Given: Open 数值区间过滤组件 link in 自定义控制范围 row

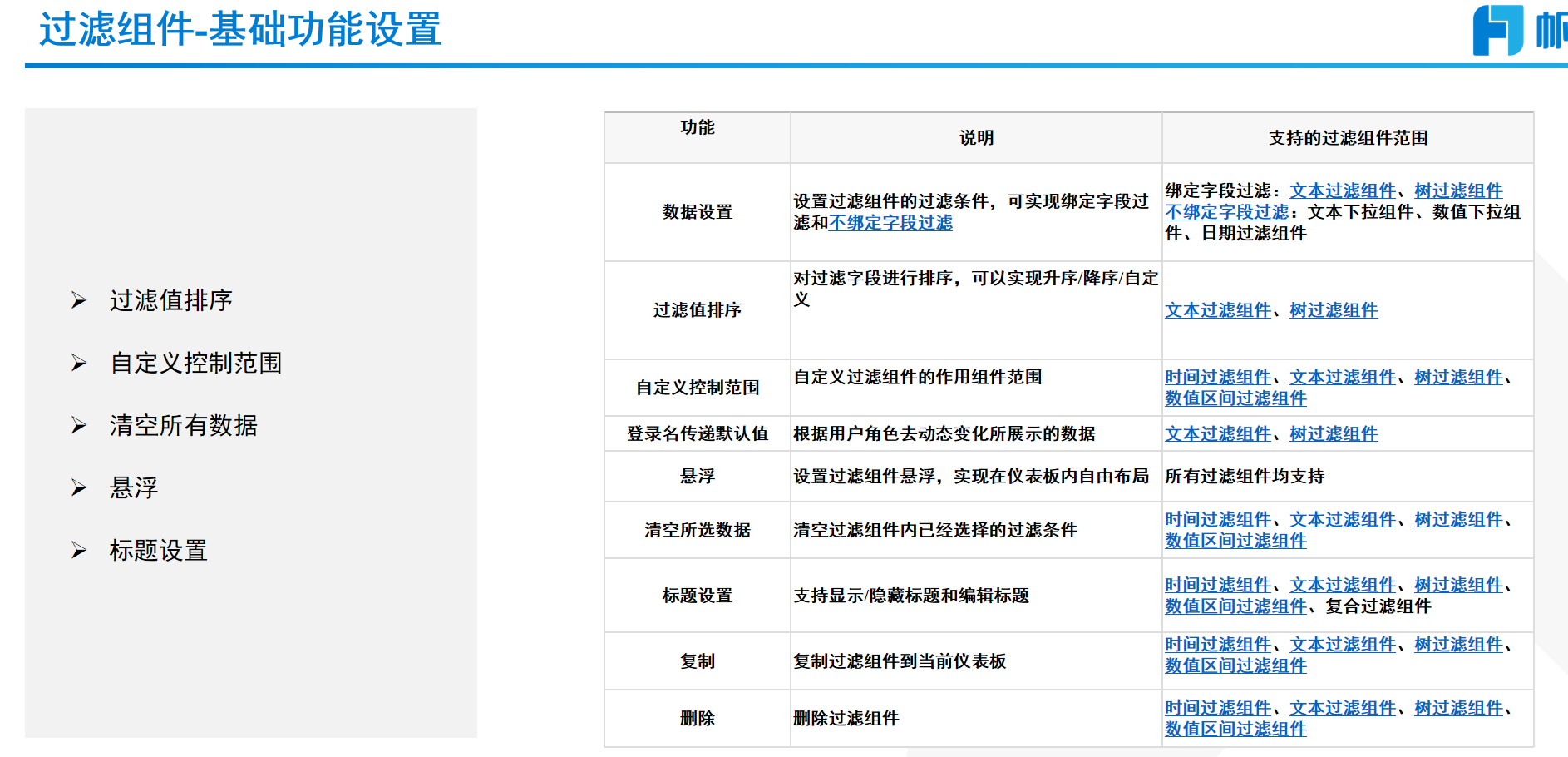Looking at the screenshot, I should click(1235, 398).
